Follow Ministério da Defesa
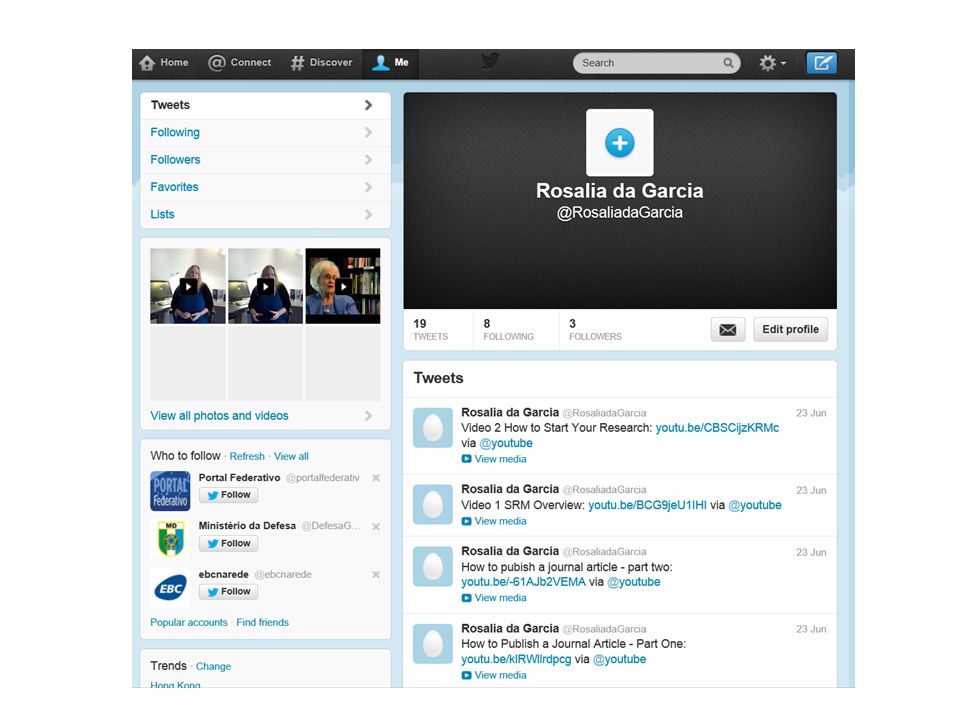 click(228, 543)
